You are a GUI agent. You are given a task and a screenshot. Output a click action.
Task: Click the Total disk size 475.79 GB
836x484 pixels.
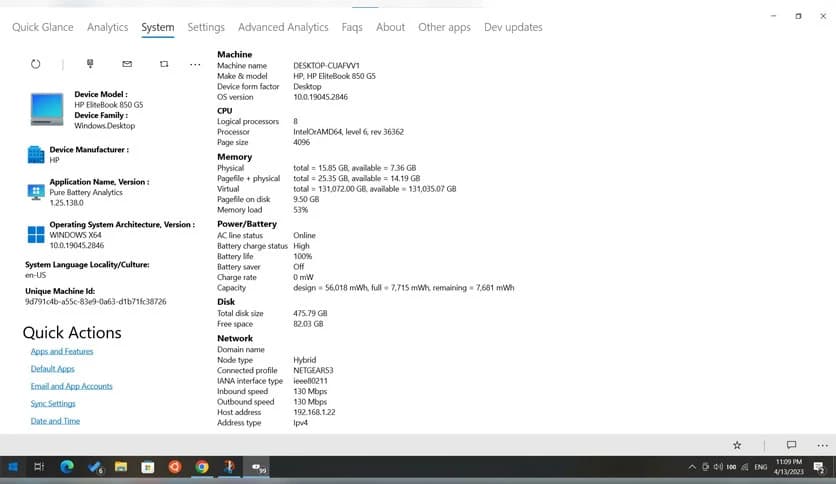[x=310, y=313]
